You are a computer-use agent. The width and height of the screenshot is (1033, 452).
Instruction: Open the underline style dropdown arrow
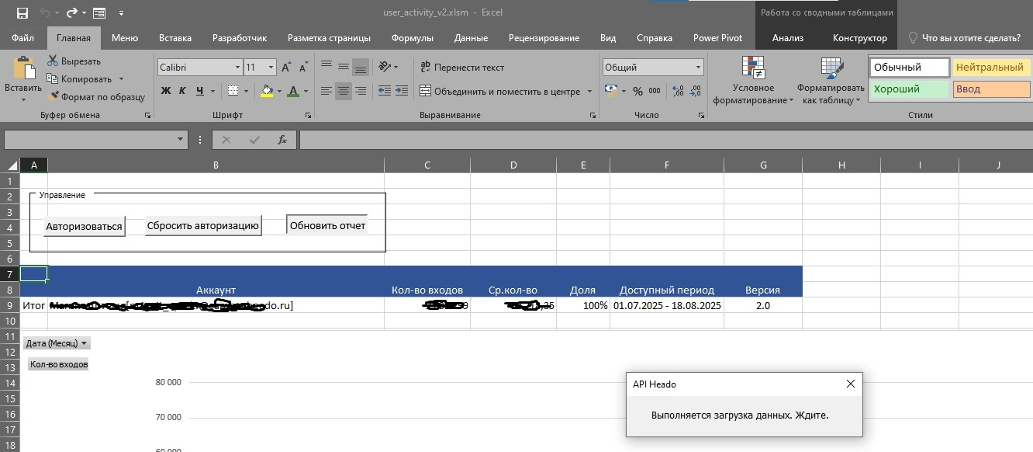click(x=213, y=91)
